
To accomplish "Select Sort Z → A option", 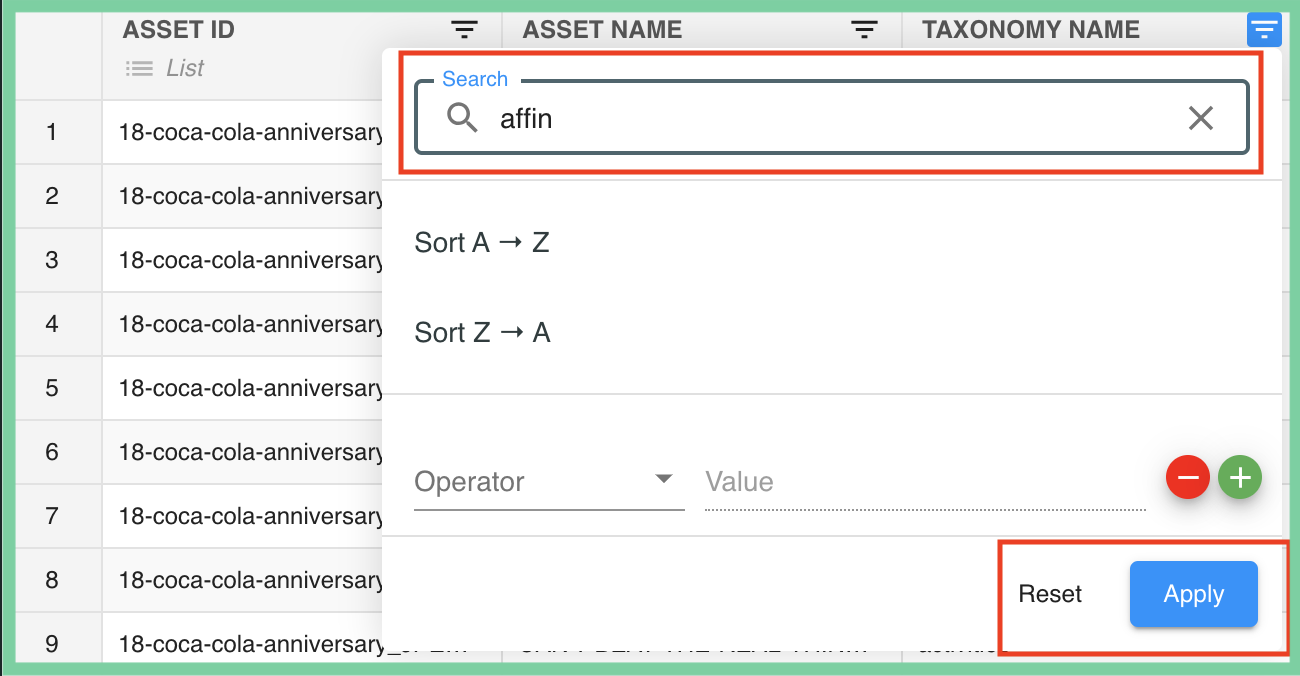I will click(482, 333).
